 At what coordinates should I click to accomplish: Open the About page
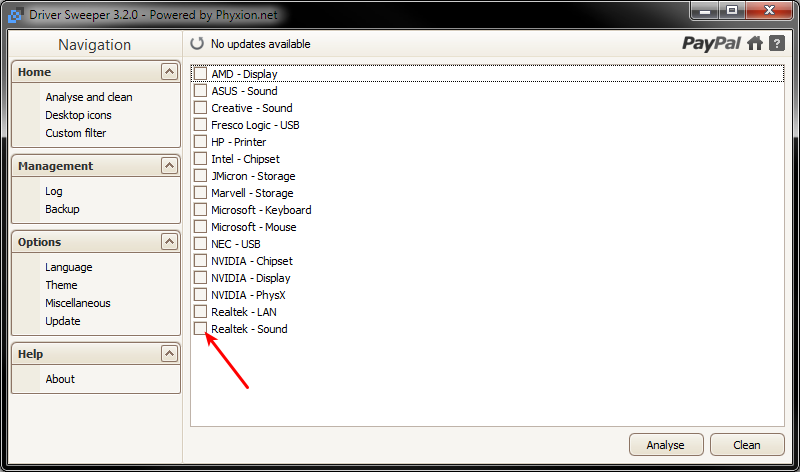tap(60, 379)
